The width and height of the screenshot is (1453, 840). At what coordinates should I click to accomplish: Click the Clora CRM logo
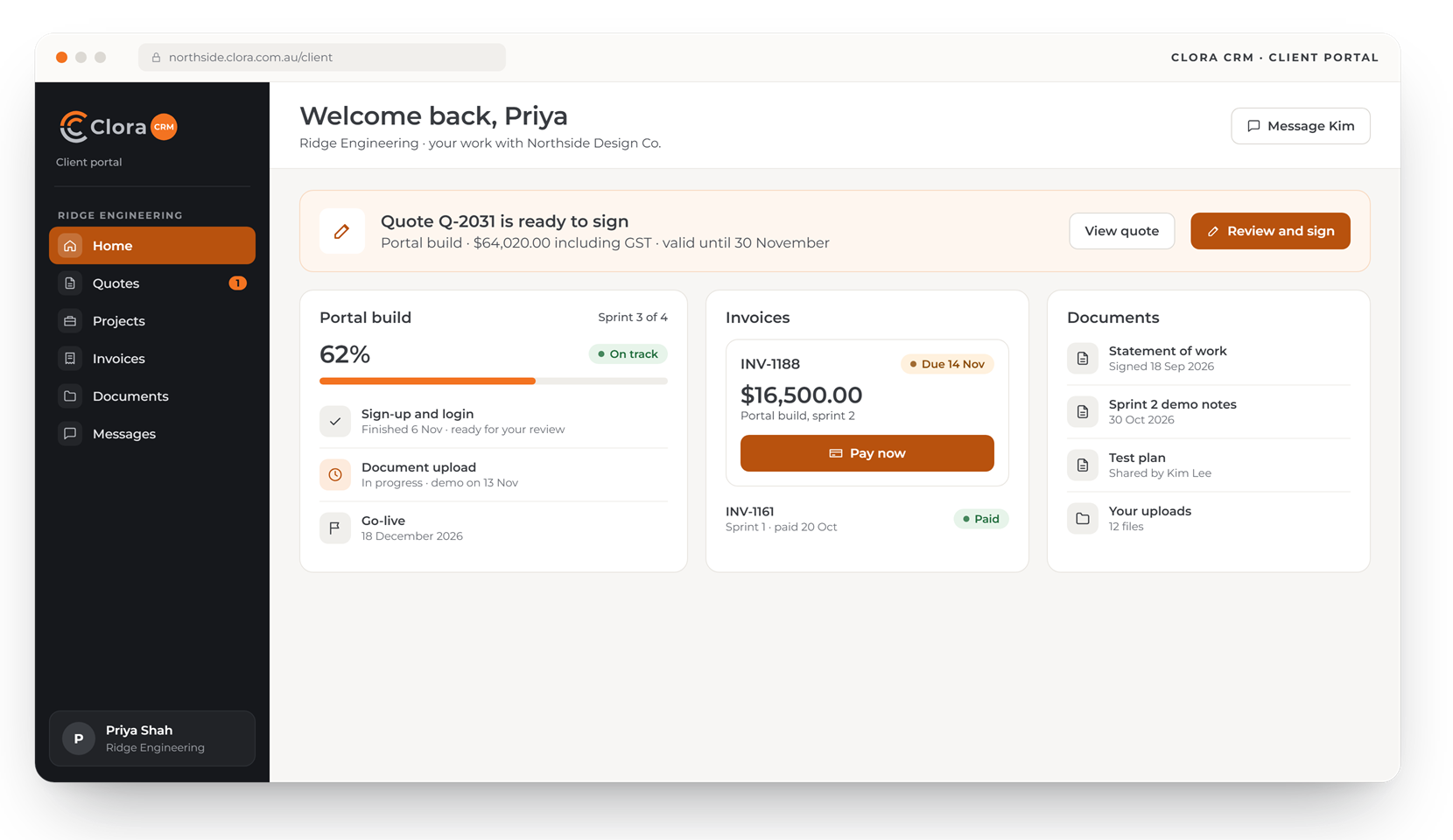click(x=118, y=127)
